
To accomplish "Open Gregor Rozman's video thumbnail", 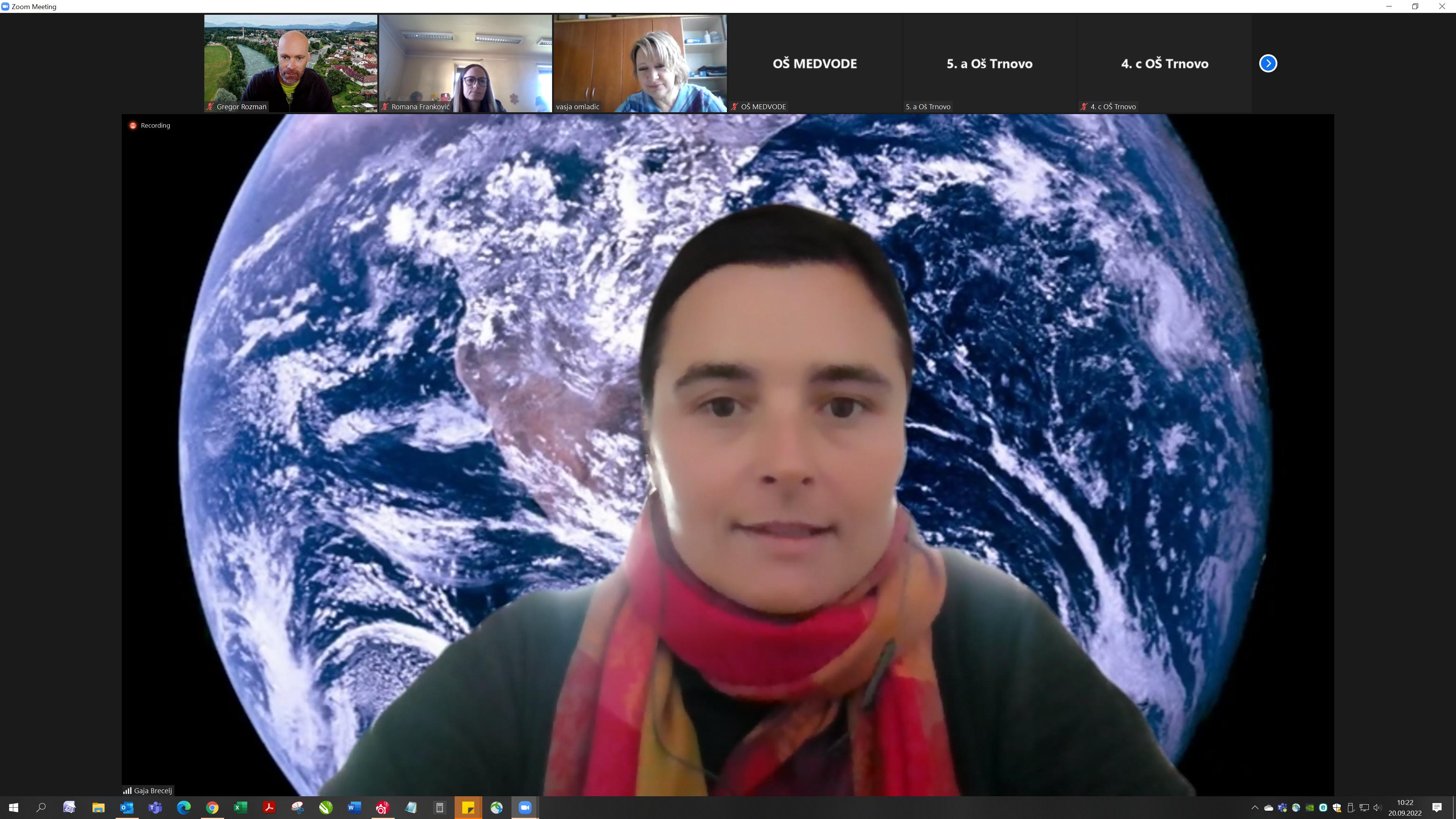I will point(290,63).
